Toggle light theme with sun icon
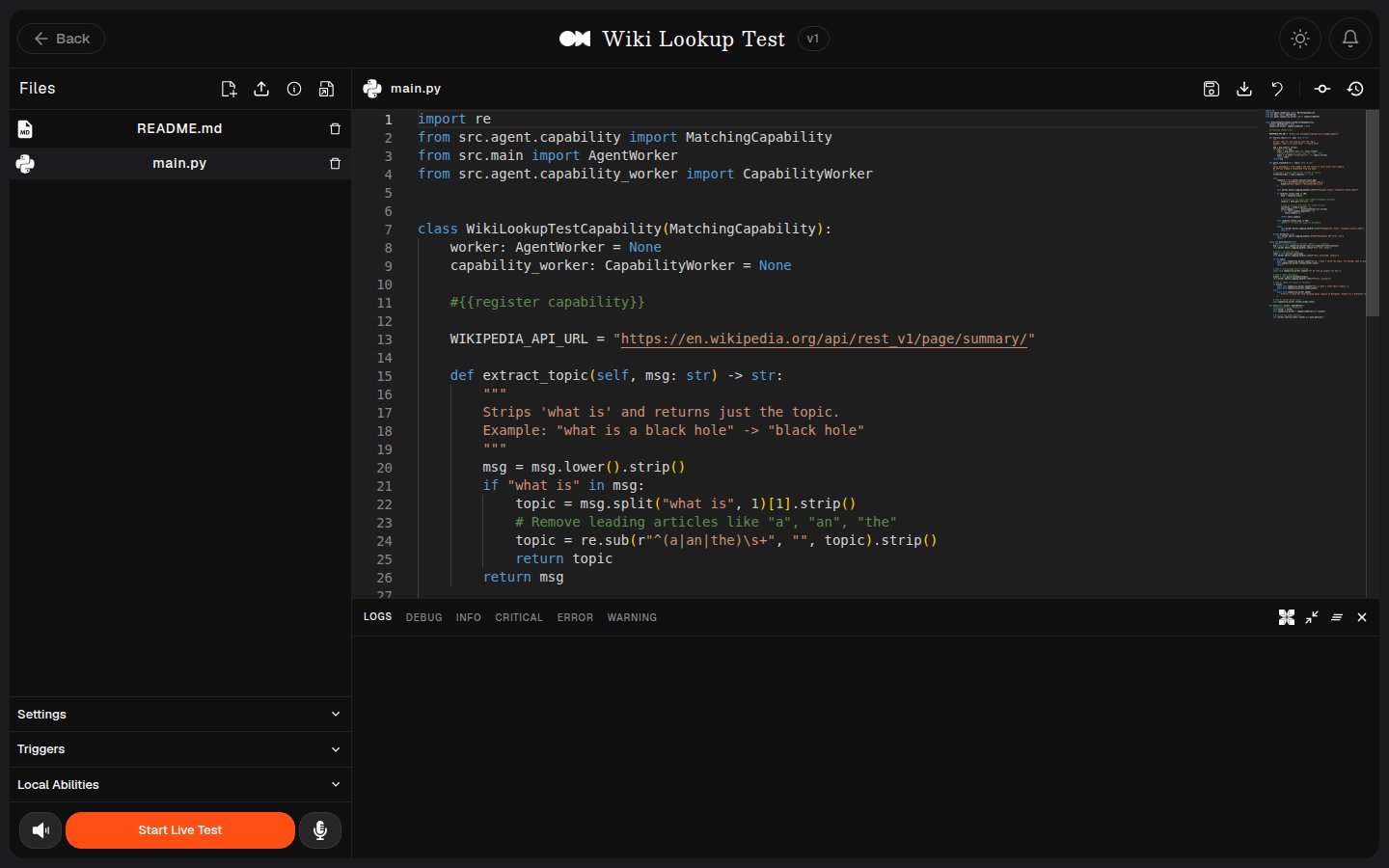Image resolution: width=1389 pixels, height=868 pixels. (1300, 39)
